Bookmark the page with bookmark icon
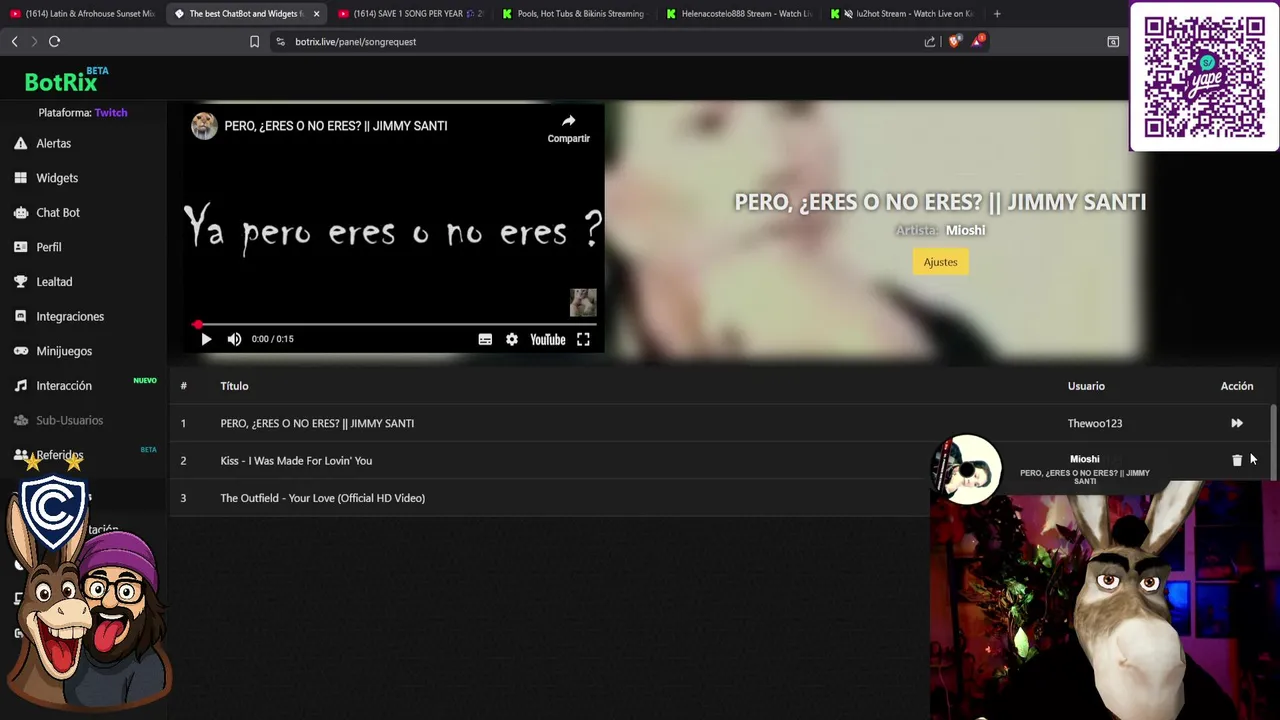The image size is (1280, 720). (254, 42)
